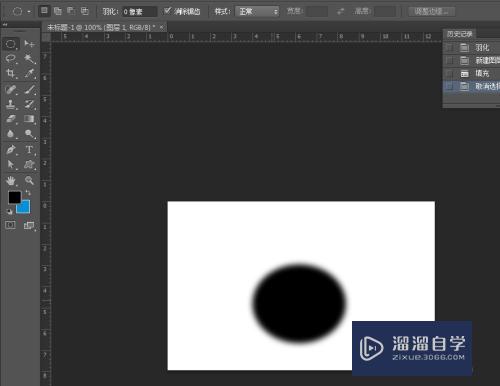Select the 未标题-1 document tab
Viewport: 500px width, 386px height.
click(x=100, y=27)
